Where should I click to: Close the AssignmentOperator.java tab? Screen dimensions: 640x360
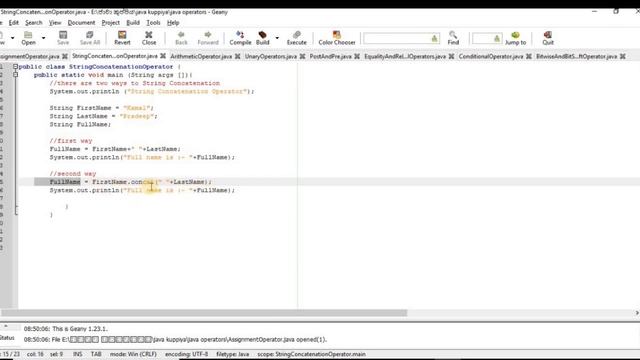pos(65,56)
